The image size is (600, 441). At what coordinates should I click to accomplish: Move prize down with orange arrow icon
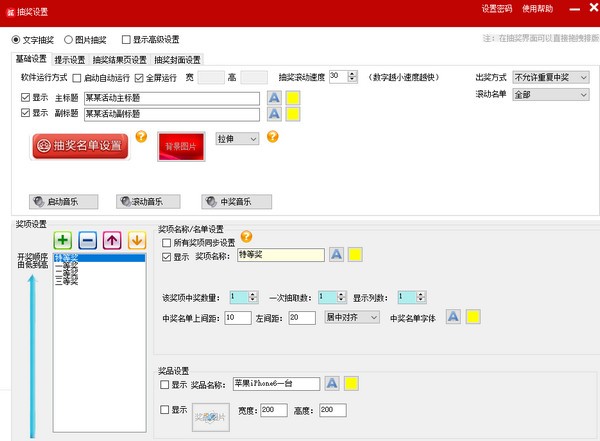136,240
